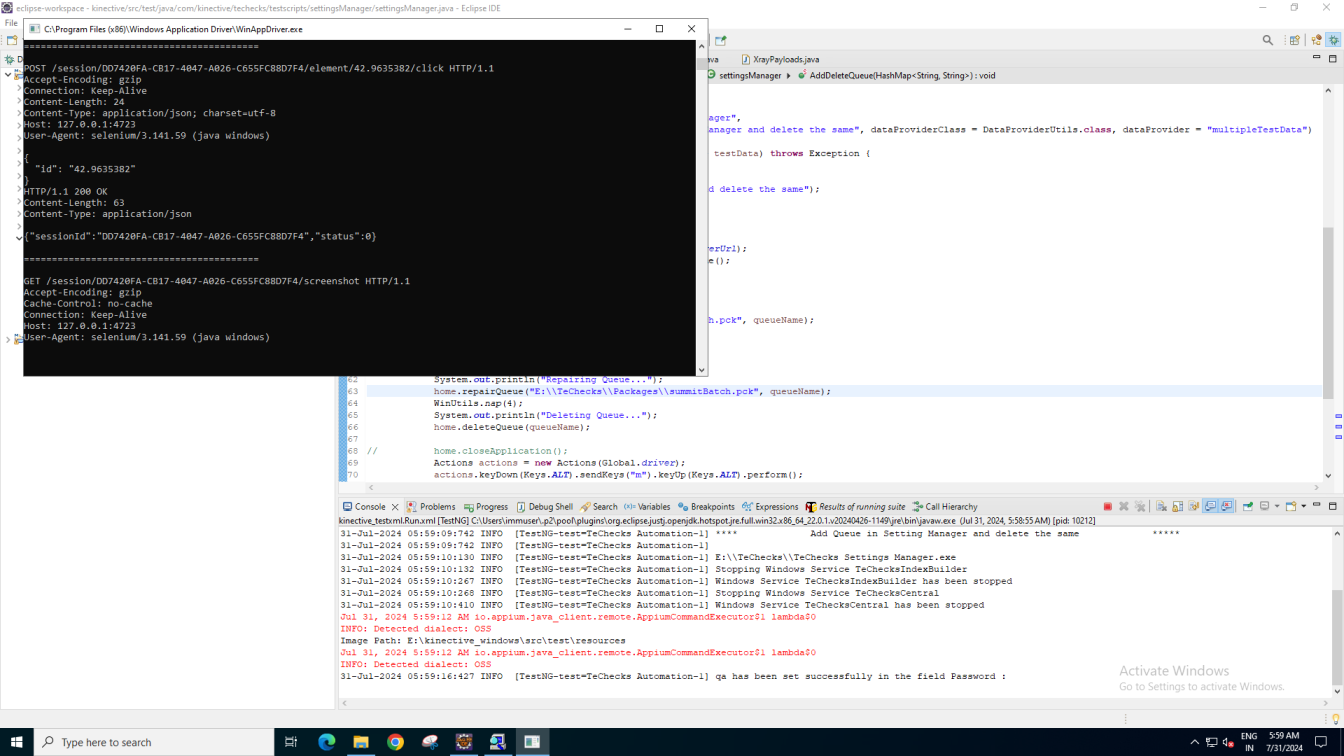Toggle Word Wrap in the Console
1344x756 pixels.
1193,507
